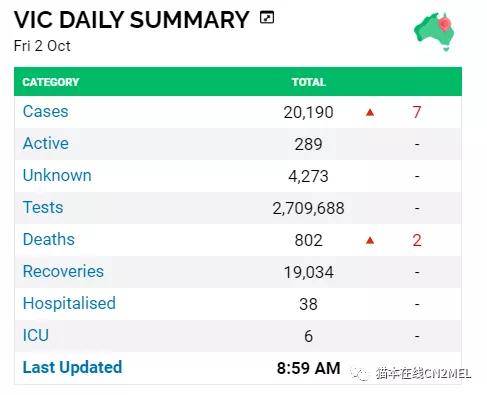Open the expand icon beside VIC DAILY SUMMARY
The height and width of the screenshot is (395, 487).
[267, 17]
